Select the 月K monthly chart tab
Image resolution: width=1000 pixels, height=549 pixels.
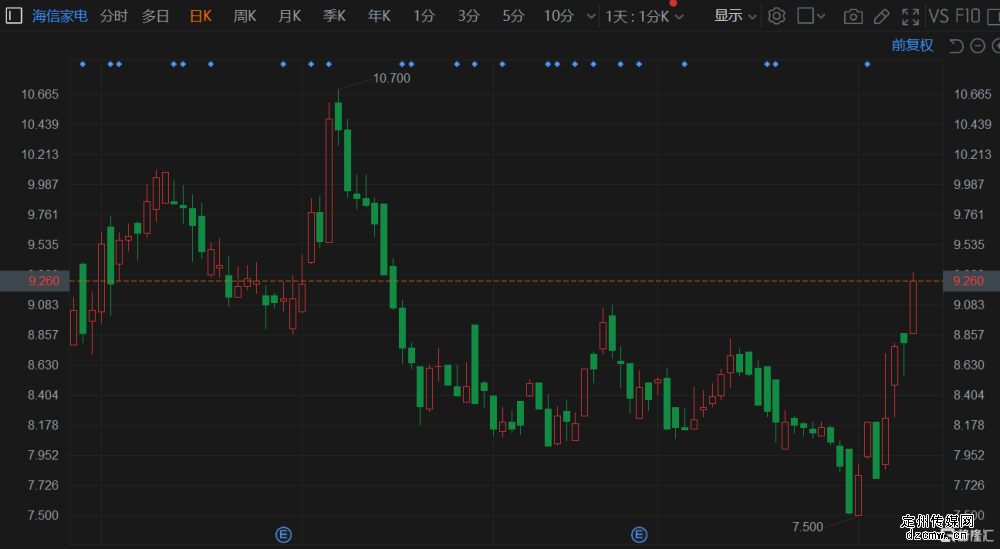(x=290, y=16)
